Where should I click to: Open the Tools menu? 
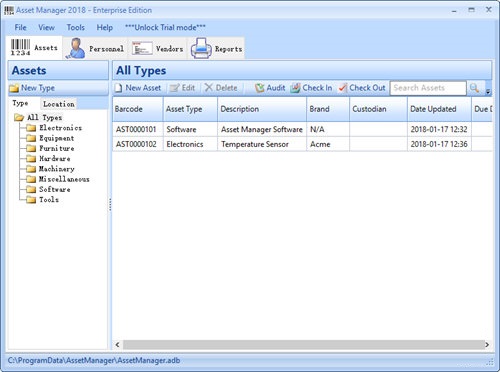point(75,27)
